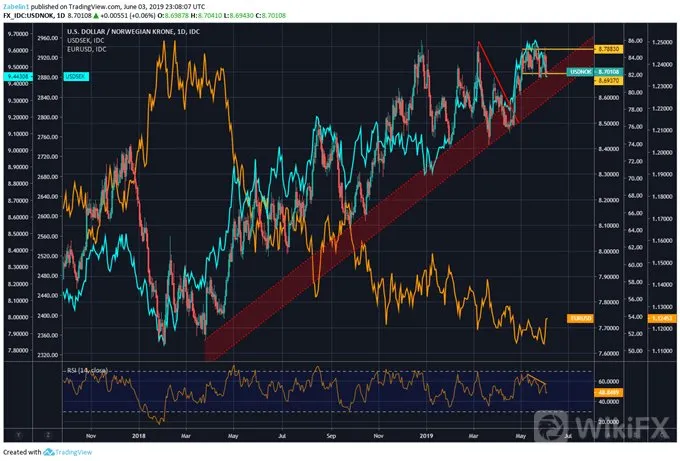Click the first axis-scale icon at bottom left
This screenshot has height=461, width=680.
[18, 435]
